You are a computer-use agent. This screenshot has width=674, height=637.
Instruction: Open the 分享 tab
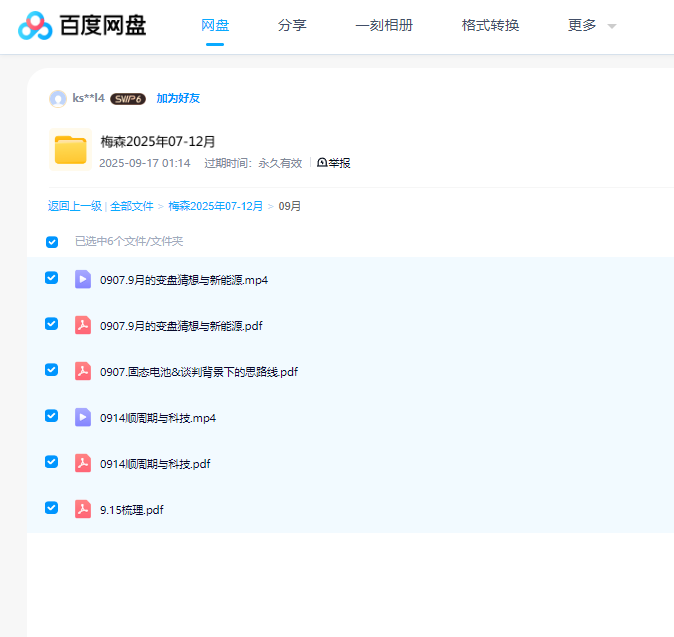(292, 25)
